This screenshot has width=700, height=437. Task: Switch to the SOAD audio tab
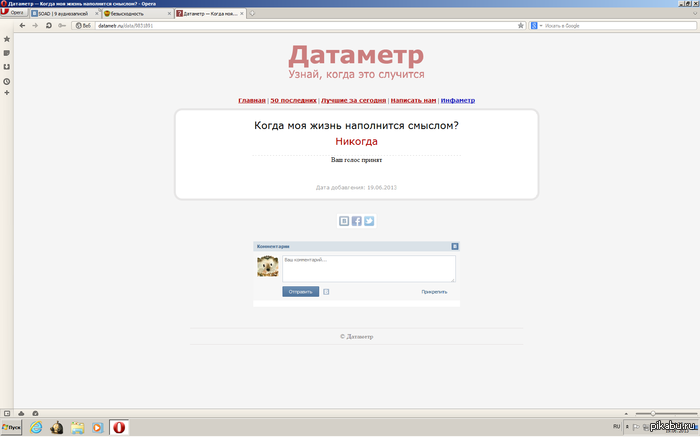tap(65, 14)
